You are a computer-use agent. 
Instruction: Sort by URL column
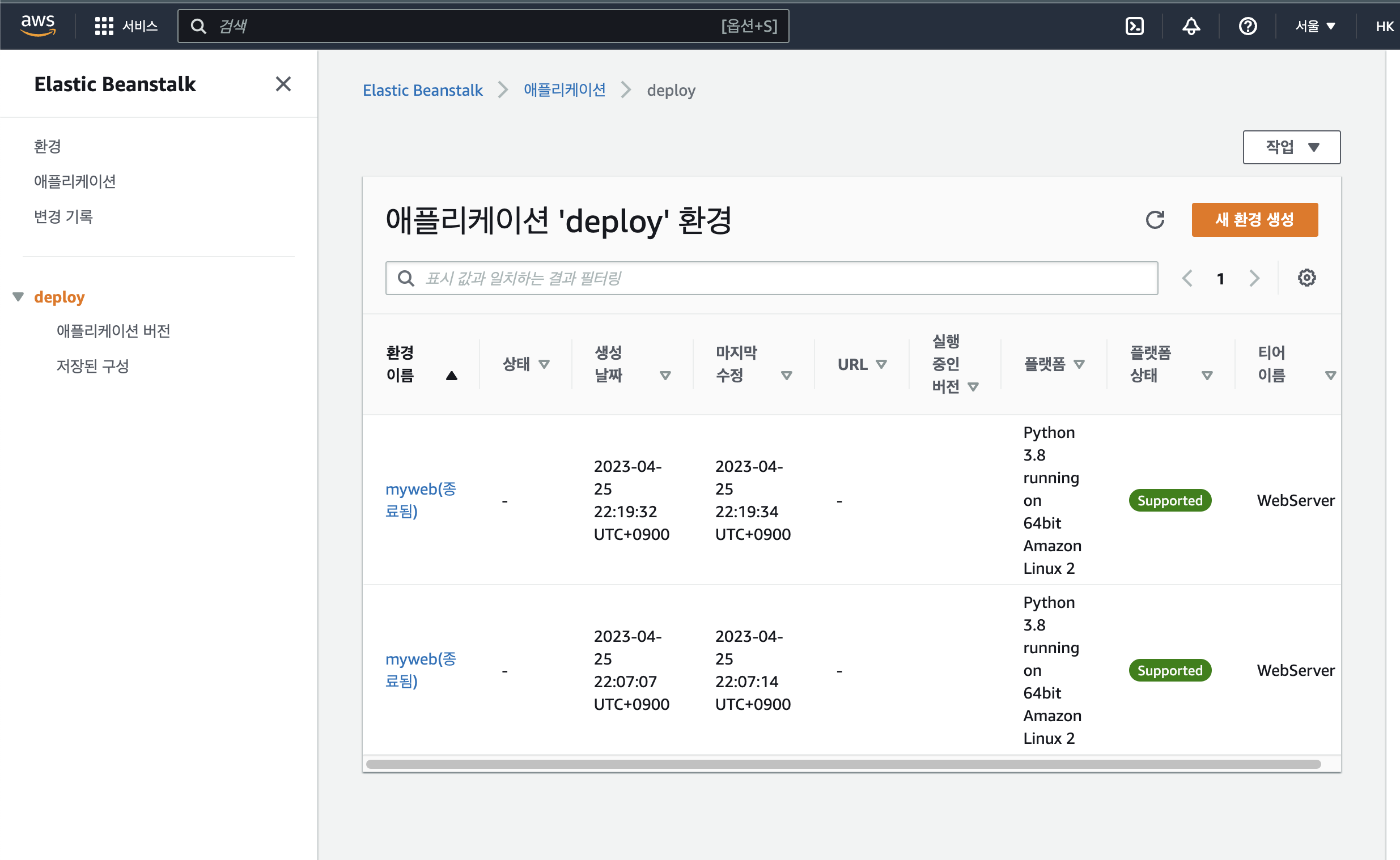(x=862, y=364)
